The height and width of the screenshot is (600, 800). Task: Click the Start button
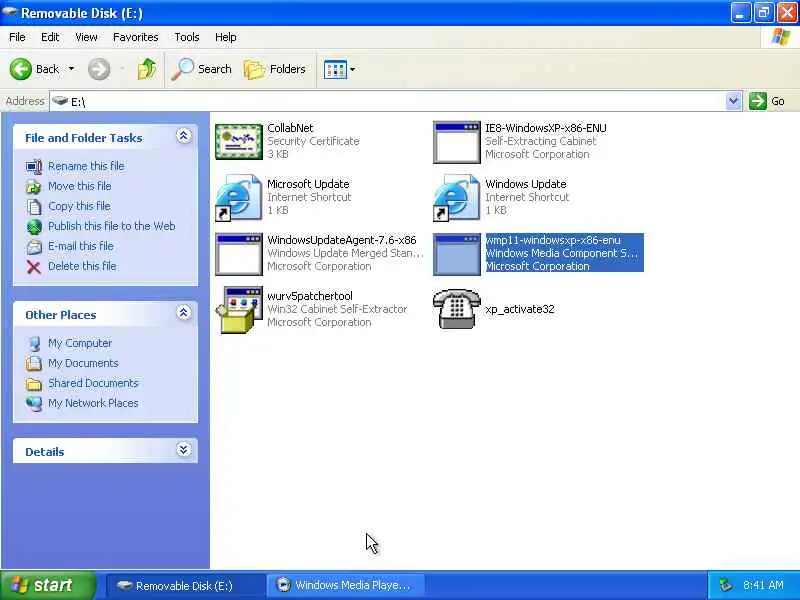click(47, 585)
